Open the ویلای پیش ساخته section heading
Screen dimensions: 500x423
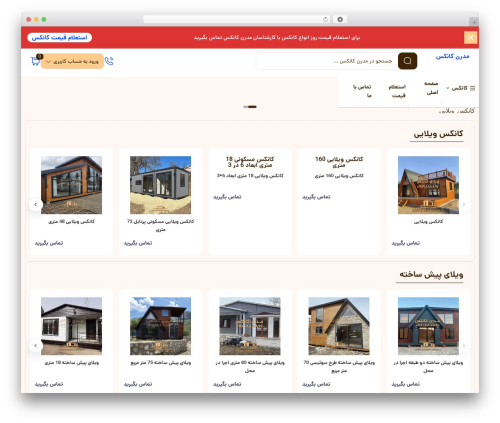[x=431, y=275]
